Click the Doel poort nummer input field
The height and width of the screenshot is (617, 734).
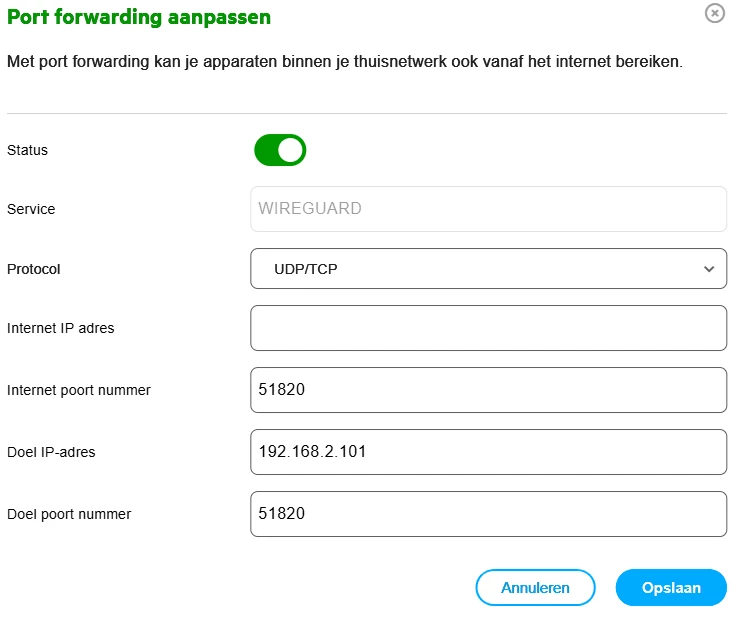[488, 514]
